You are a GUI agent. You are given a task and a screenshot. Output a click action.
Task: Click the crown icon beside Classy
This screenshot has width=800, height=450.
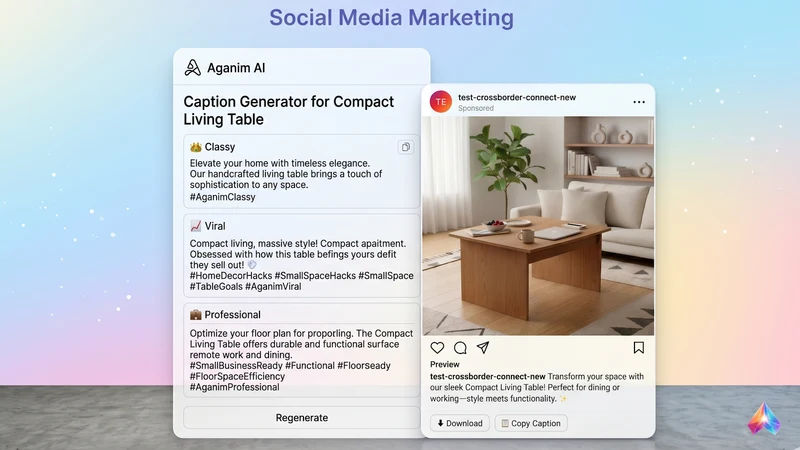point(196,147)
